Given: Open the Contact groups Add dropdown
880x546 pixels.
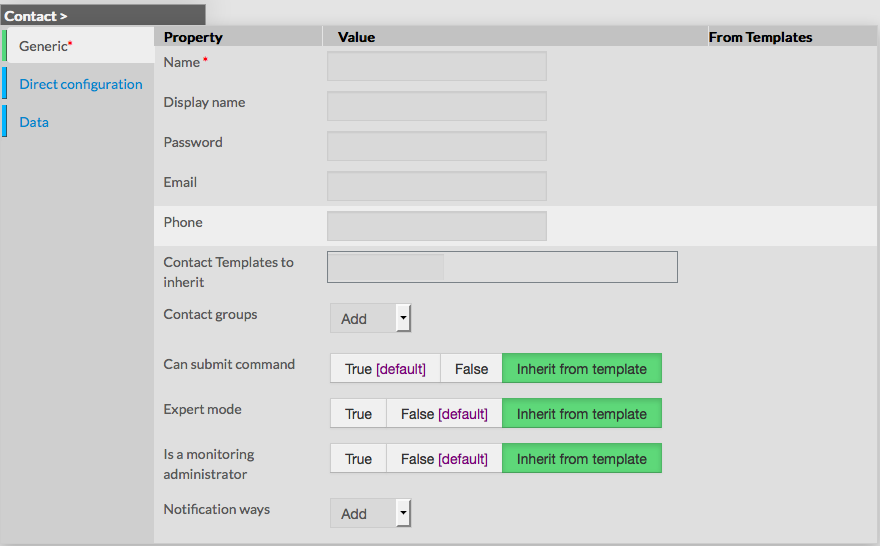Looking at the screenshot, I should (x=362, y=319).
